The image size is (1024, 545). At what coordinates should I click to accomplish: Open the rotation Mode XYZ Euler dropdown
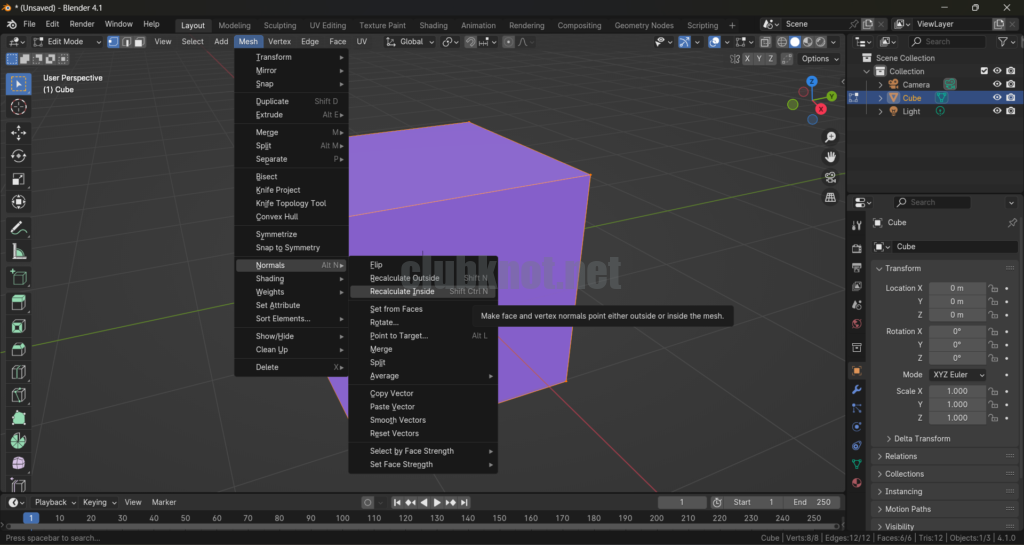click(x=958, y=375)
